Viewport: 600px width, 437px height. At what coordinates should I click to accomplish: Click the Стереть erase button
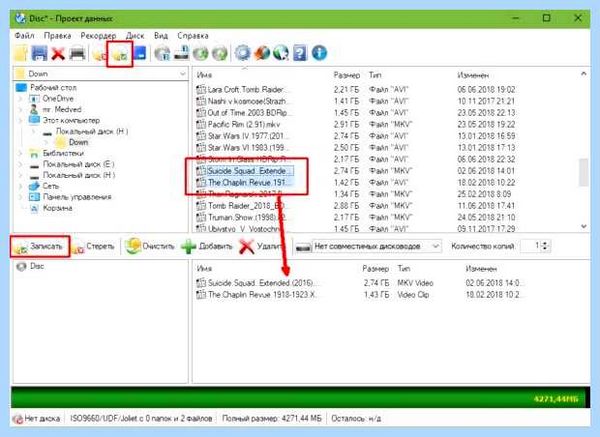[94, 246]
